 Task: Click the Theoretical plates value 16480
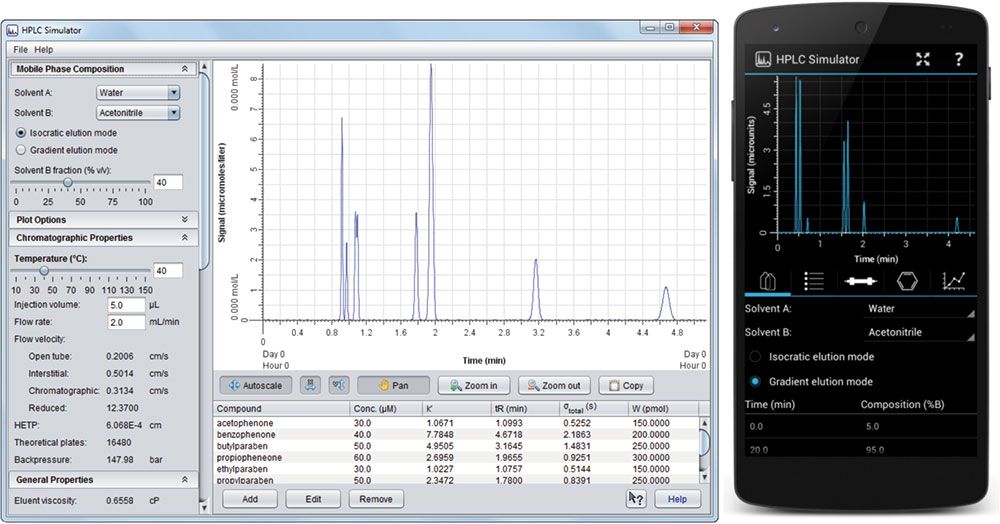[x=119, y=442]
